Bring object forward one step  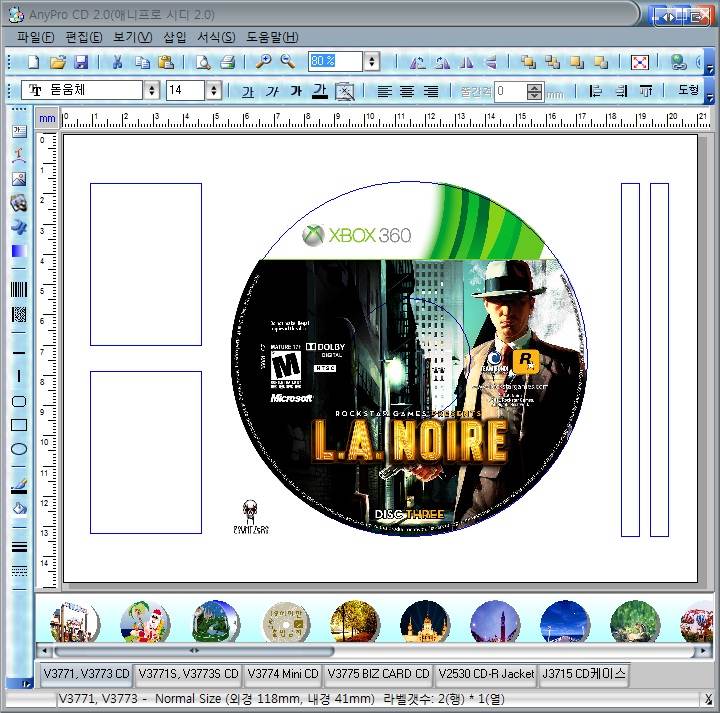tap(577, 62)
